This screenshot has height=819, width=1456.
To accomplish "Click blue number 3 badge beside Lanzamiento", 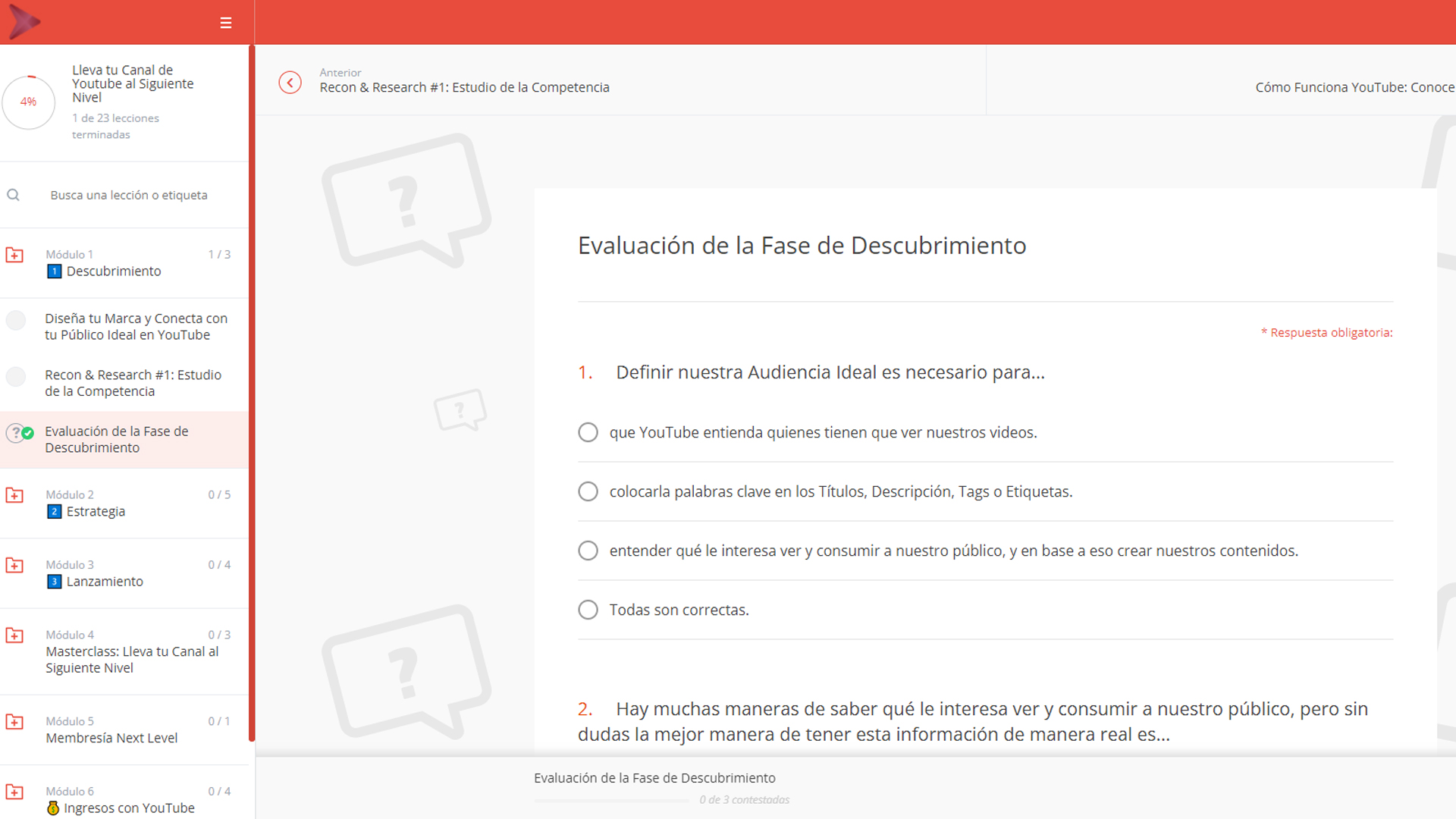I will click(x=54, y=582).
